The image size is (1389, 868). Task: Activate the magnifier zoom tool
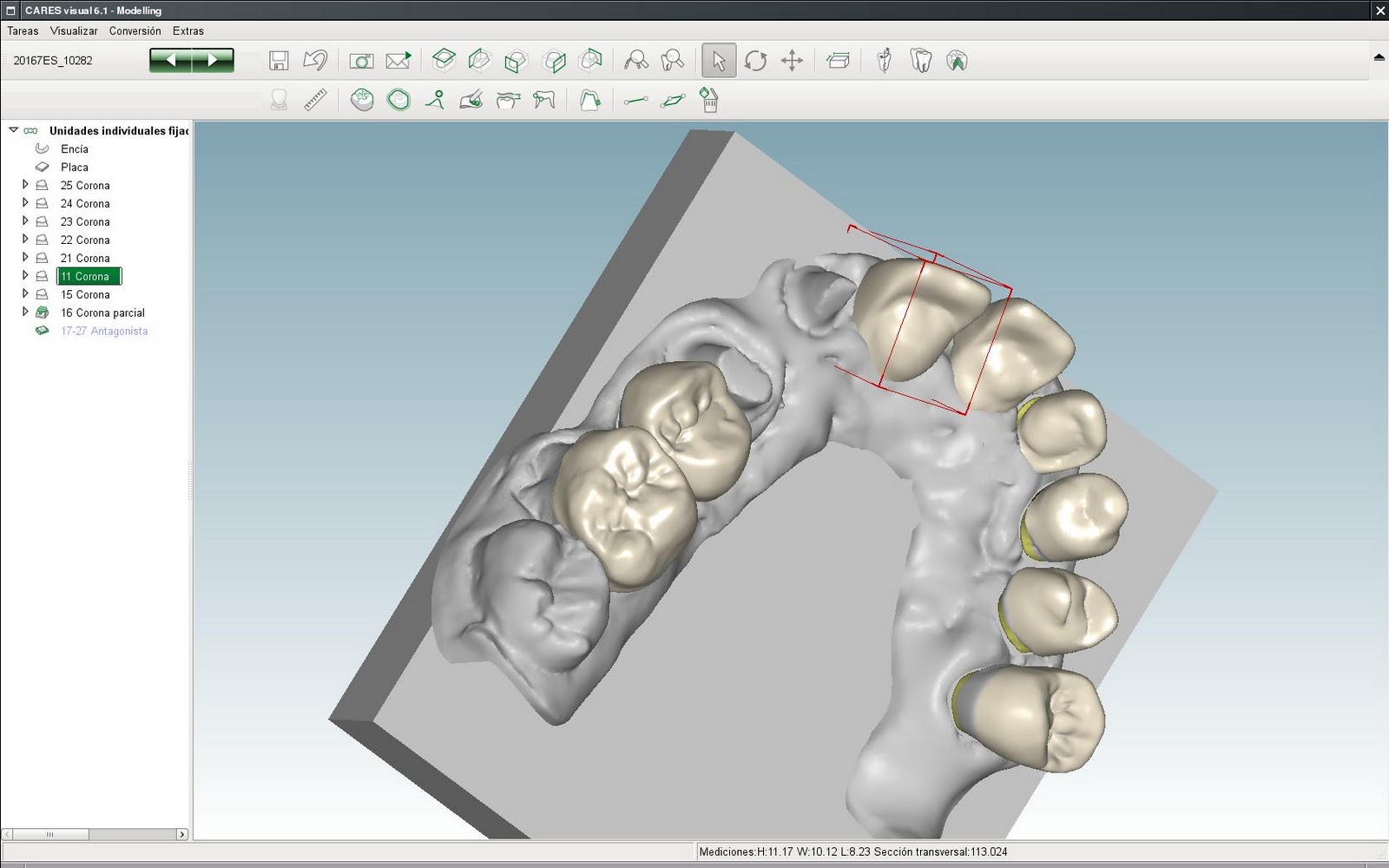click(636, 61)
